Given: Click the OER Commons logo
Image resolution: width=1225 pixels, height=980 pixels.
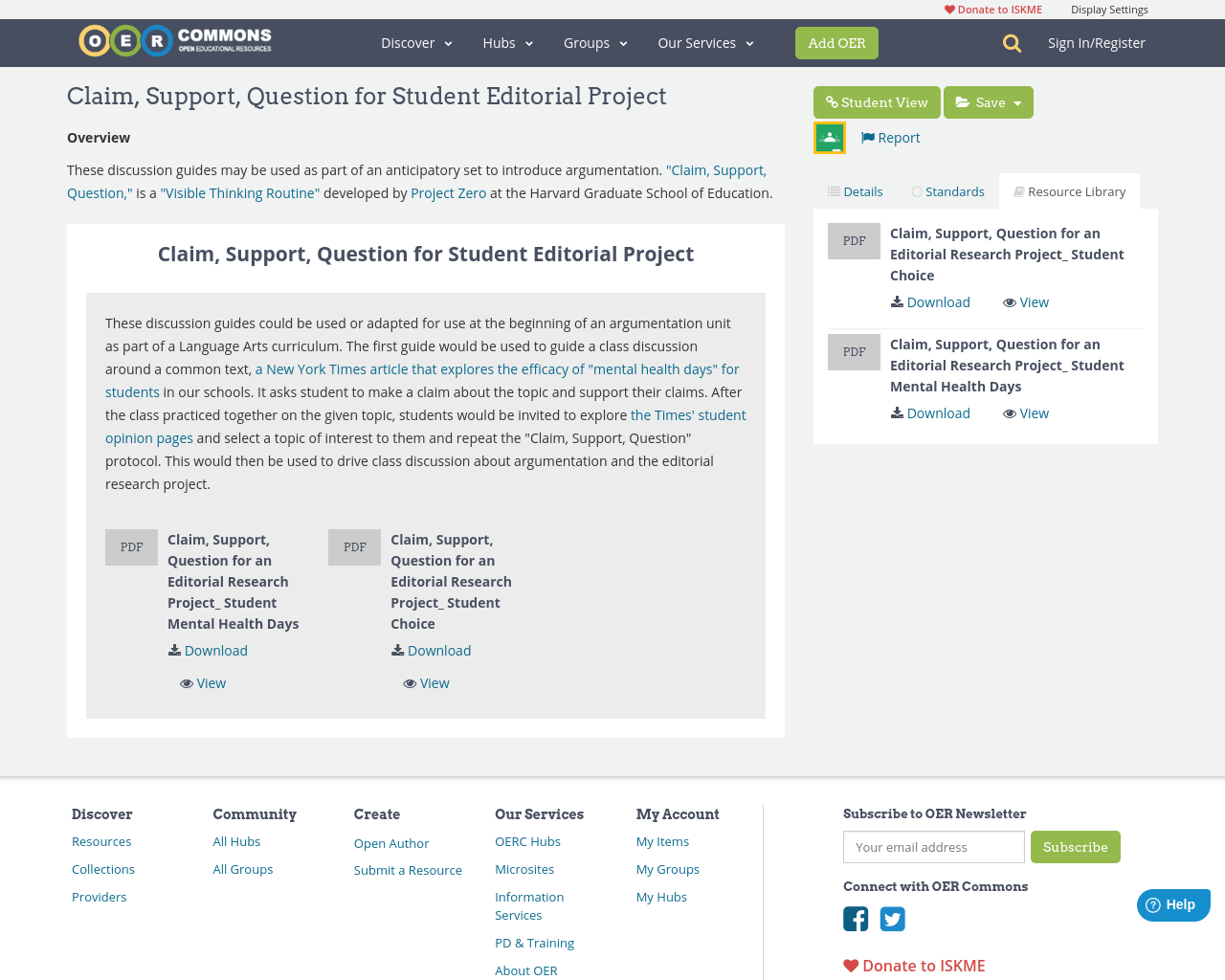Looking at the screenshot, I should (x=174, y=39).
